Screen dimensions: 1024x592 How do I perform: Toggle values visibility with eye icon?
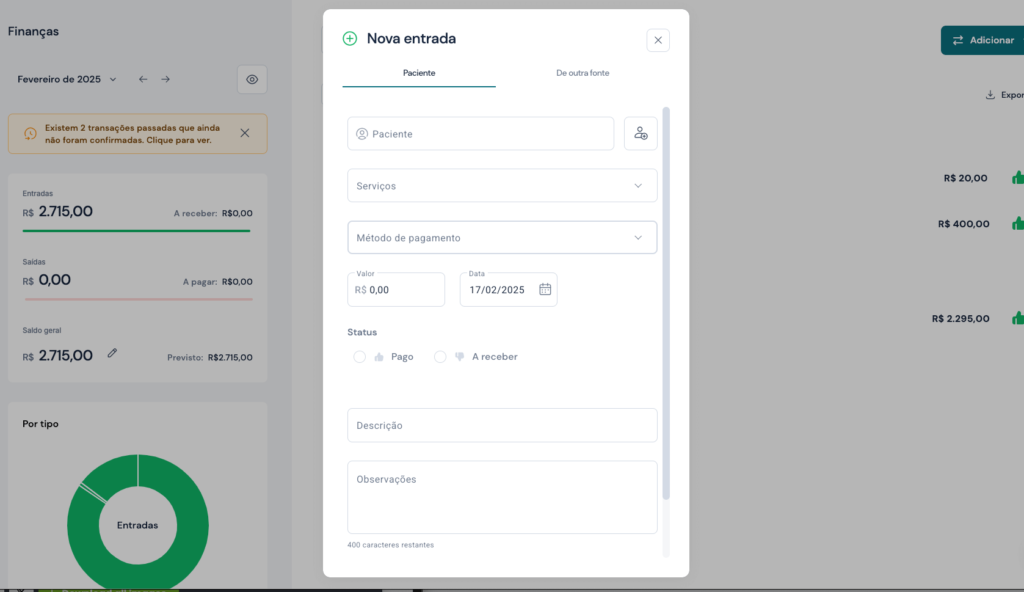pyautogui.click(x=252, y=79)
